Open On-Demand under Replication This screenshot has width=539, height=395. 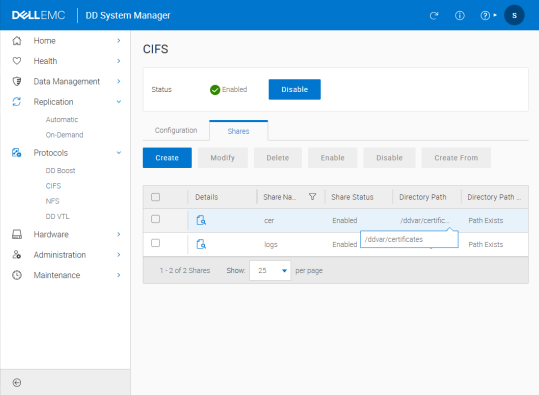(64, 135)
